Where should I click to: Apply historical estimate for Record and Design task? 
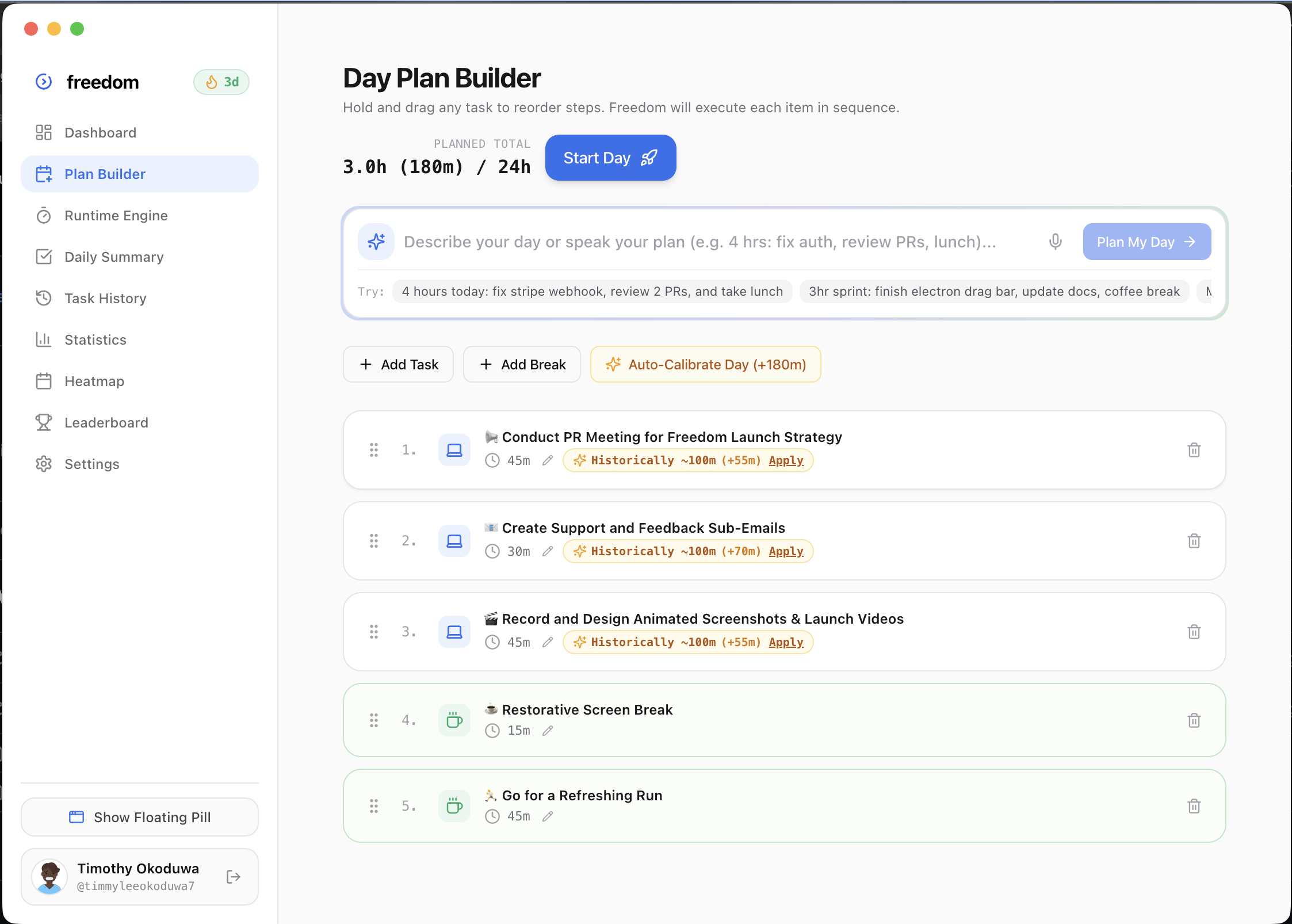786,642
